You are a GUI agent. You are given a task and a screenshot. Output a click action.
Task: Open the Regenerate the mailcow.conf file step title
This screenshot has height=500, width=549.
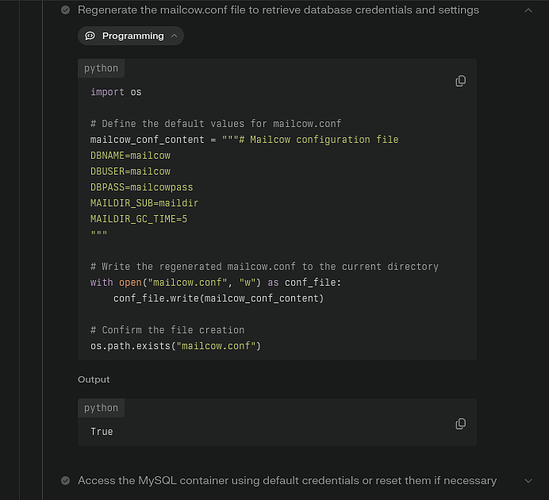(x=278, y=10)
